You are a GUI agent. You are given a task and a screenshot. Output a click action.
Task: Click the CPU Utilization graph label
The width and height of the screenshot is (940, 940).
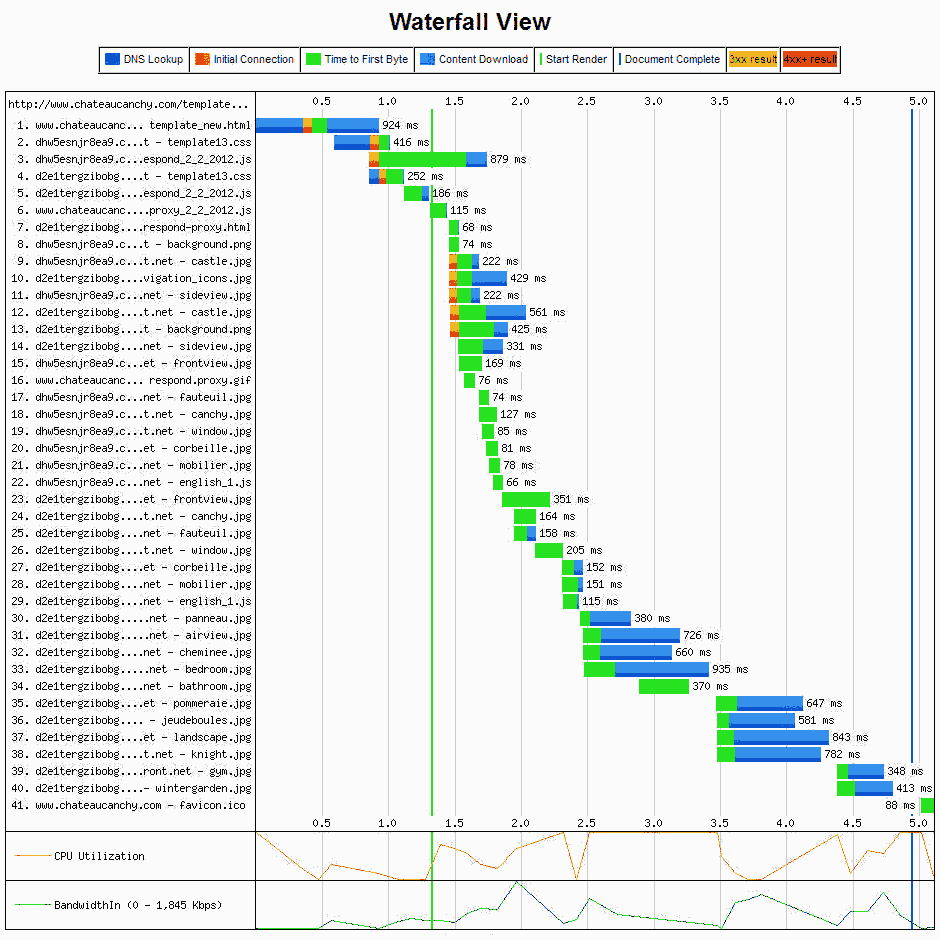click(x=98, y=856)
